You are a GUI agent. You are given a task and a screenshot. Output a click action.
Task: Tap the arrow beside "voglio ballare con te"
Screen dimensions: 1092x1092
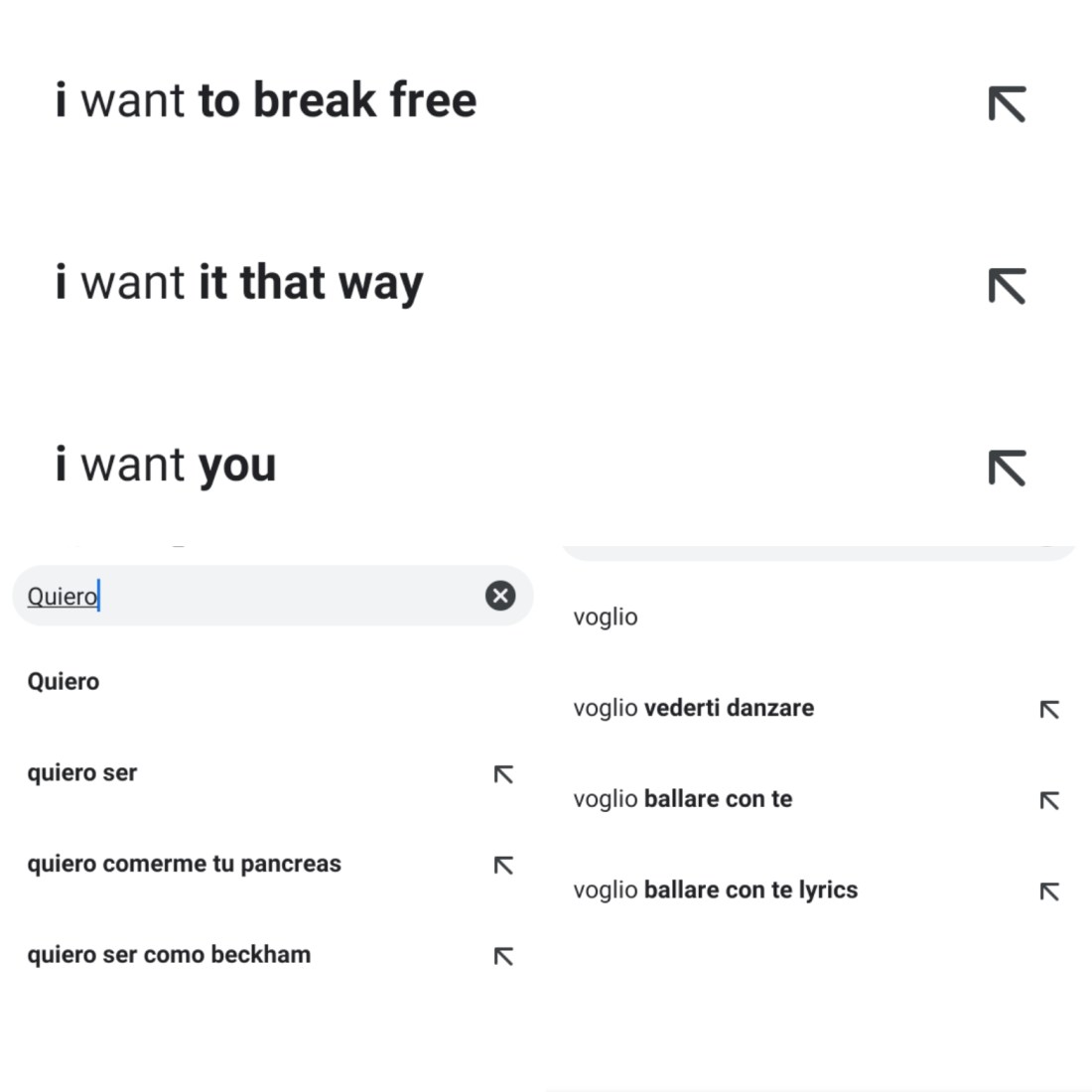click(x=1049, y=800)
